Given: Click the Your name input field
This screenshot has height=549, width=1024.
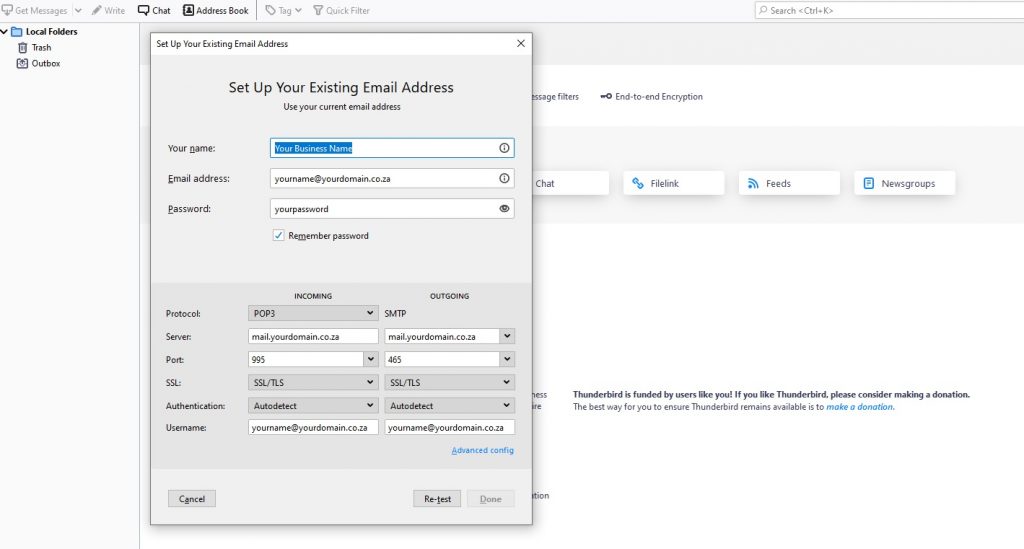Looking at the screenshot, I should click(x=392, y=148).
